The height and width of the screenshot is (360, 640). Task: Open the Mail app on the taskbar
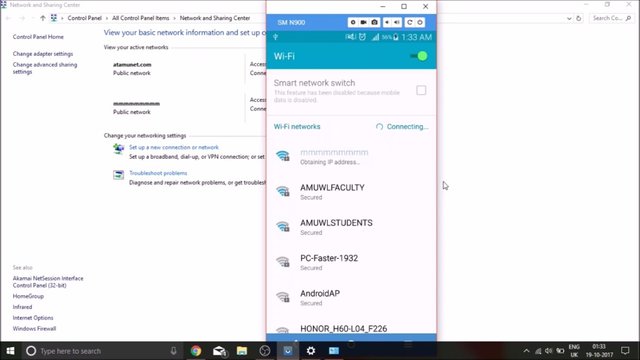click(220, 351)
